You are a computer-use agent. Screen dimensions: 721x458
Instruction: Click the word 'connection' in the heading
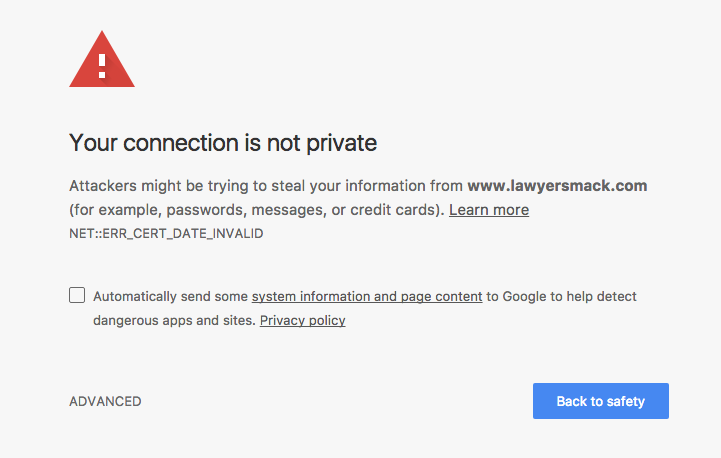(x=181, y=143)
